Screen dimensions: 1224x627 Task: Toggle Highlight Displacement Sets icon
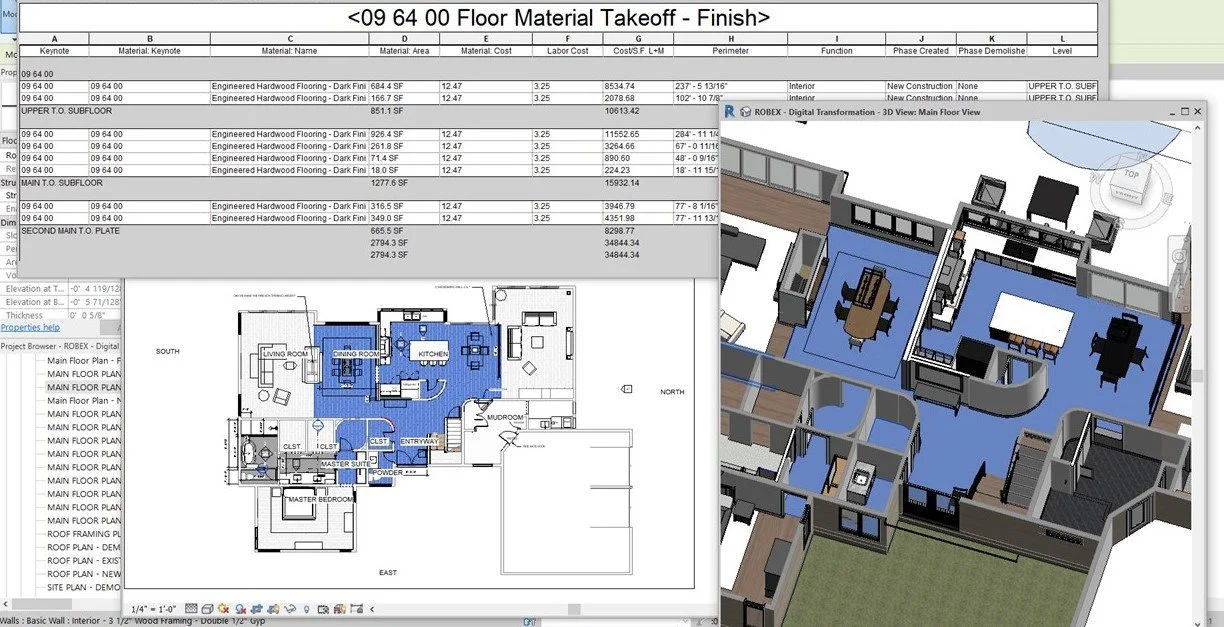click(x=356, y=608)
